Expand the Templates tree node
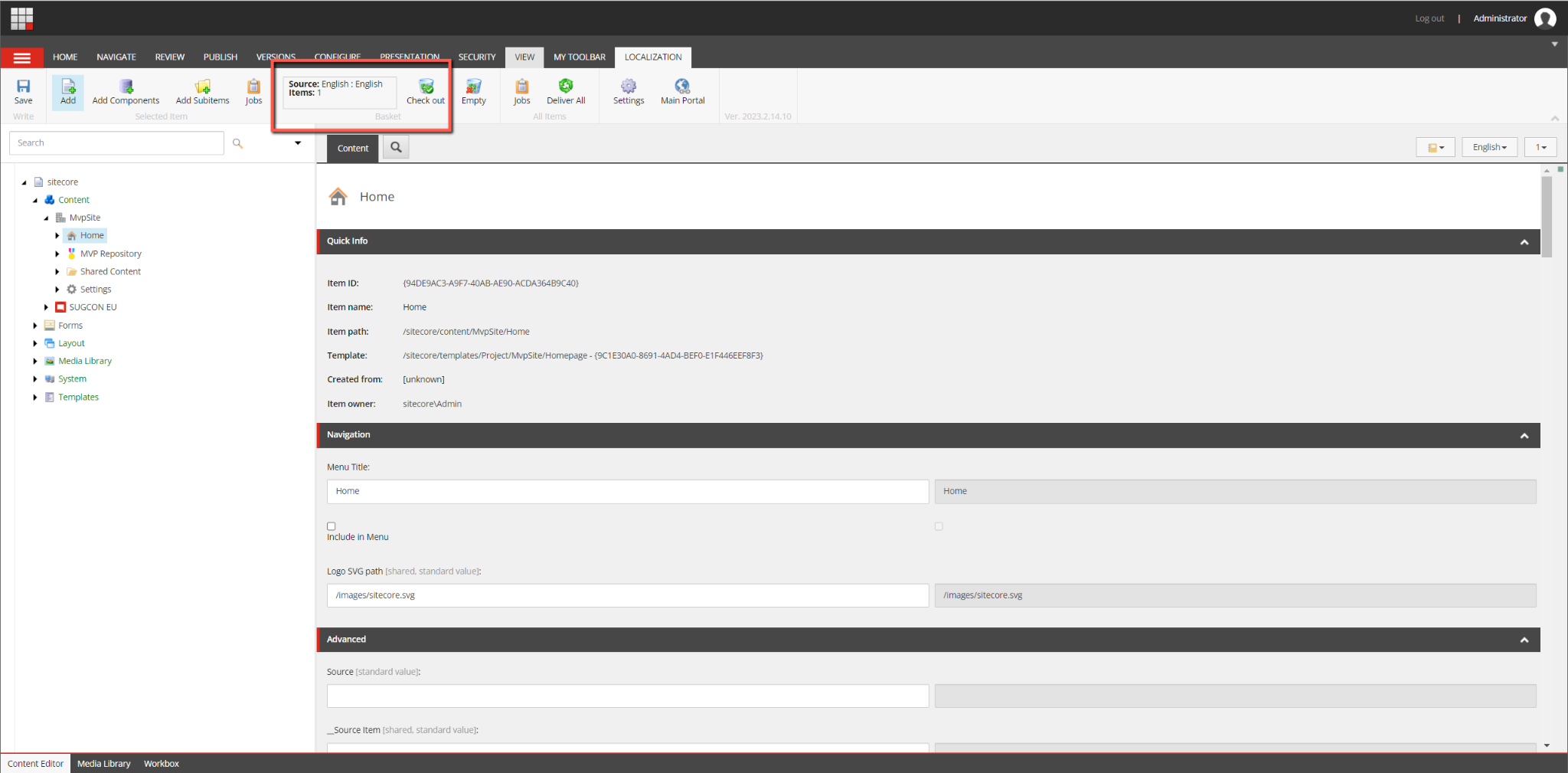The image size is (1568, 773). 35,397
